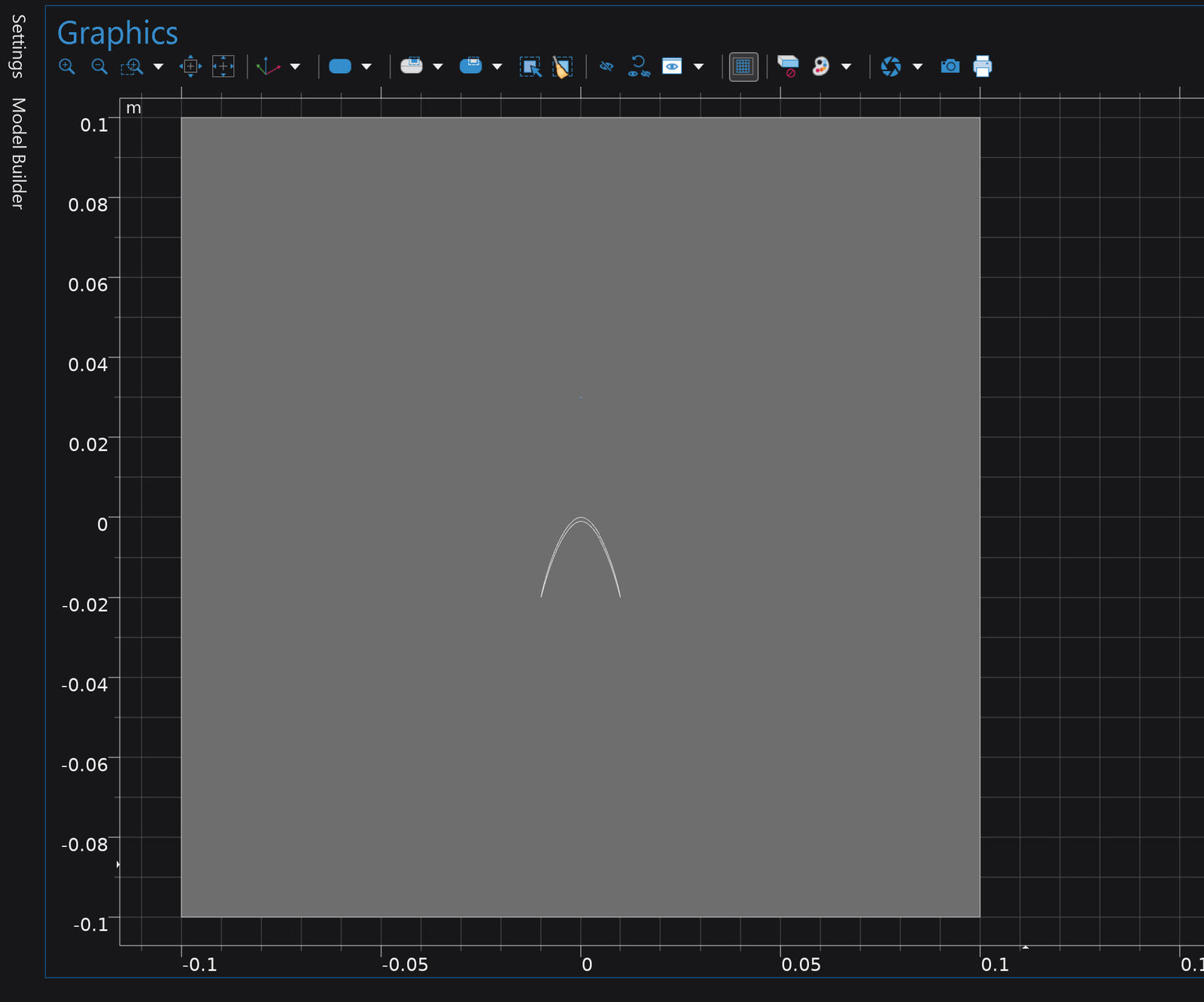Click the Select Box tool icon

[531, 66]
